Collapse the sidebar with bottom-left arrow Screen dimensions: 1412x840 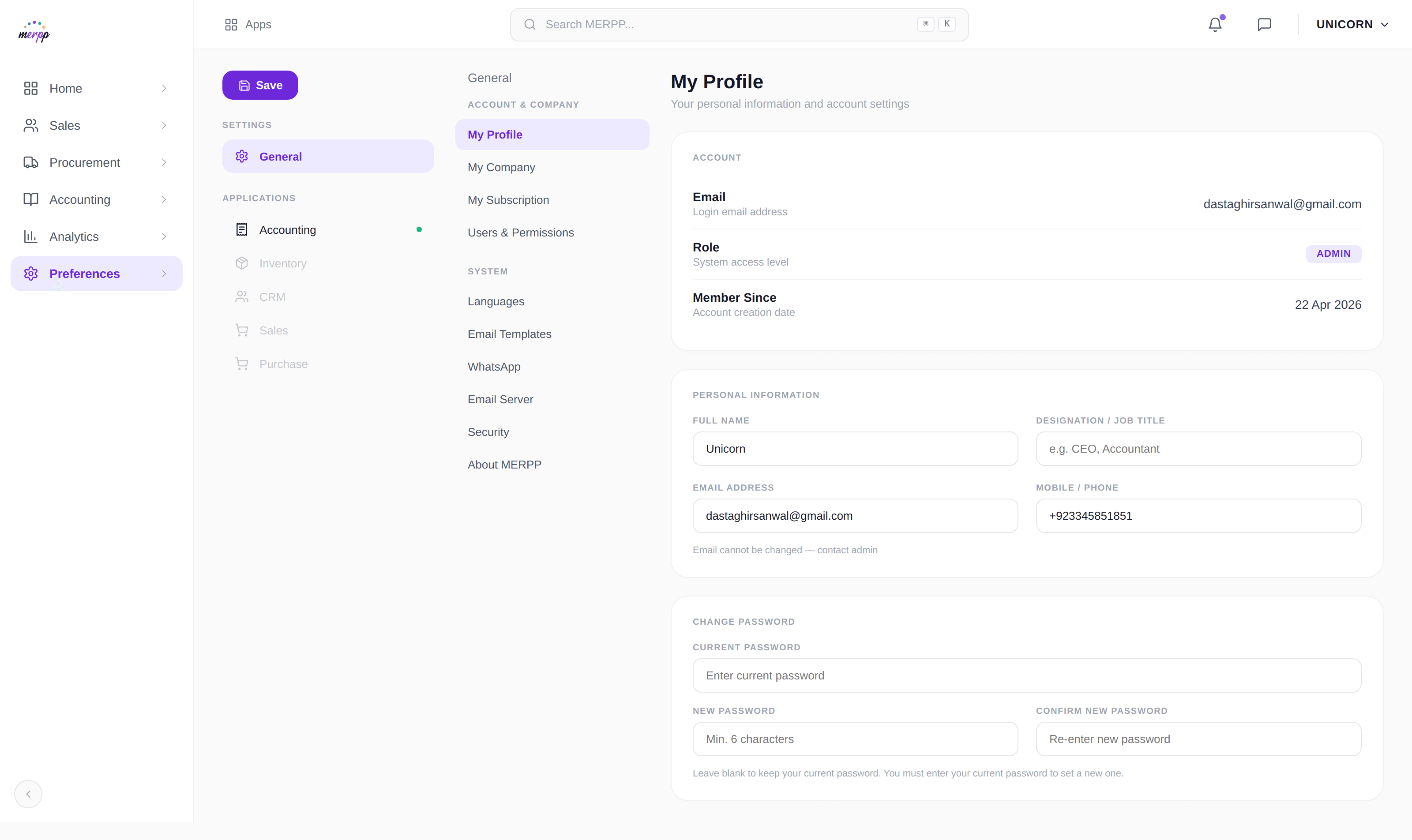(x=27, y=794)
